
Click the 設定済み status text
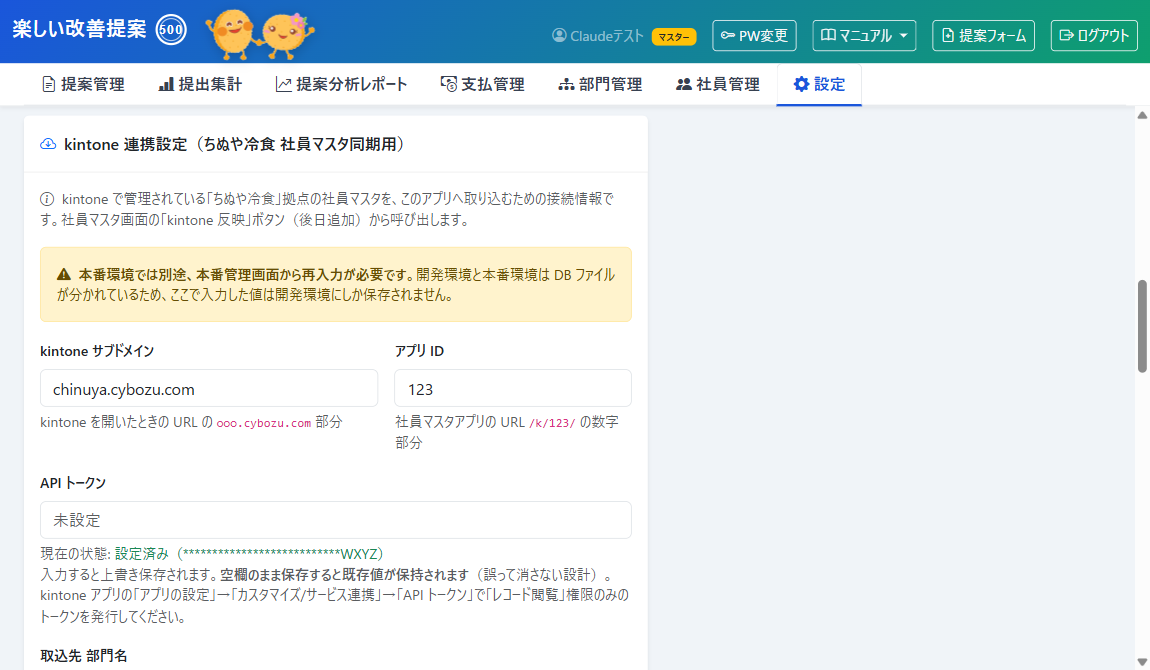point(142,553)
